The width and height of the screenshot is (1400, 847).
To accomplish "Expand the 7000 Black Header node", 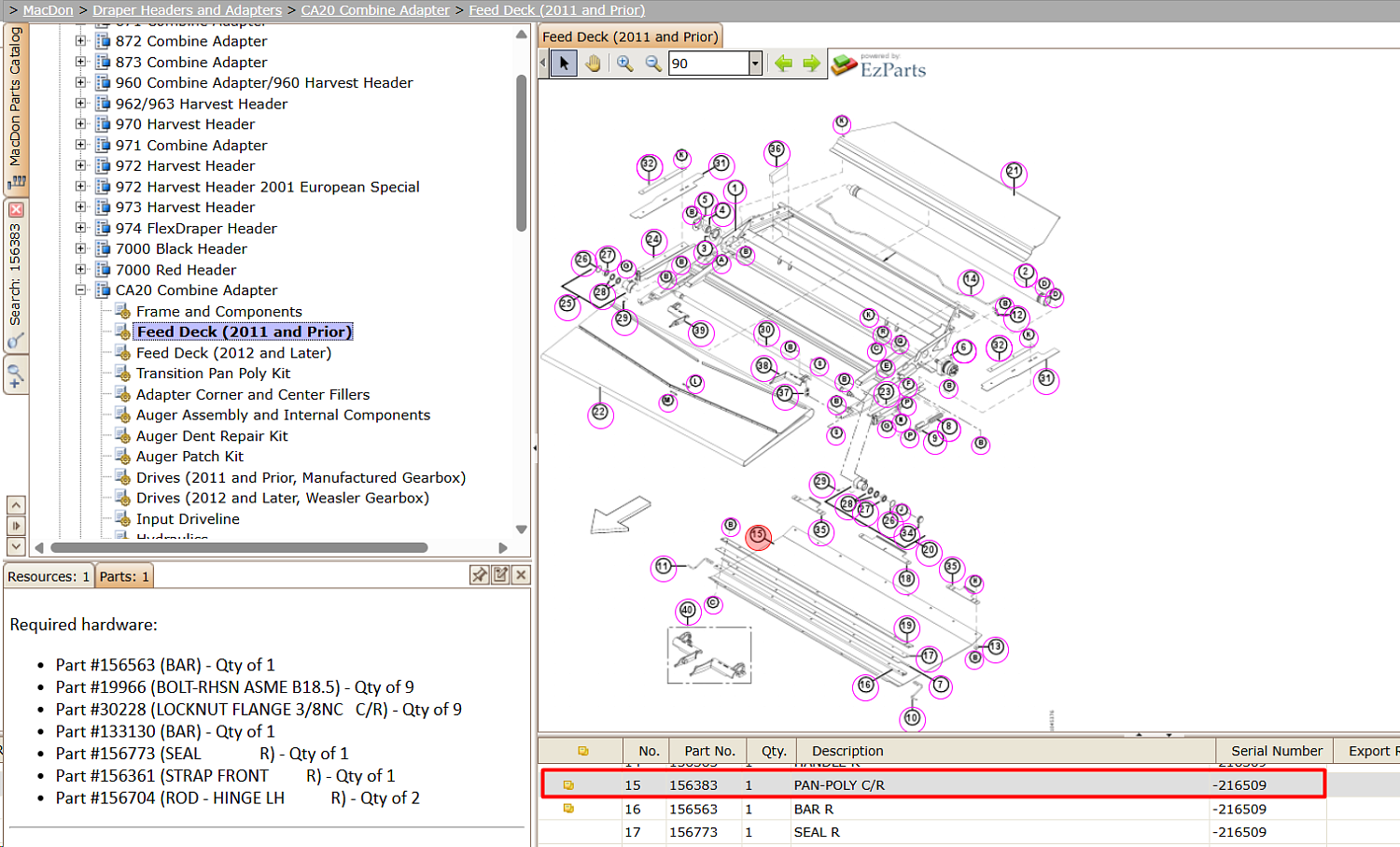I will coord(81,248).
